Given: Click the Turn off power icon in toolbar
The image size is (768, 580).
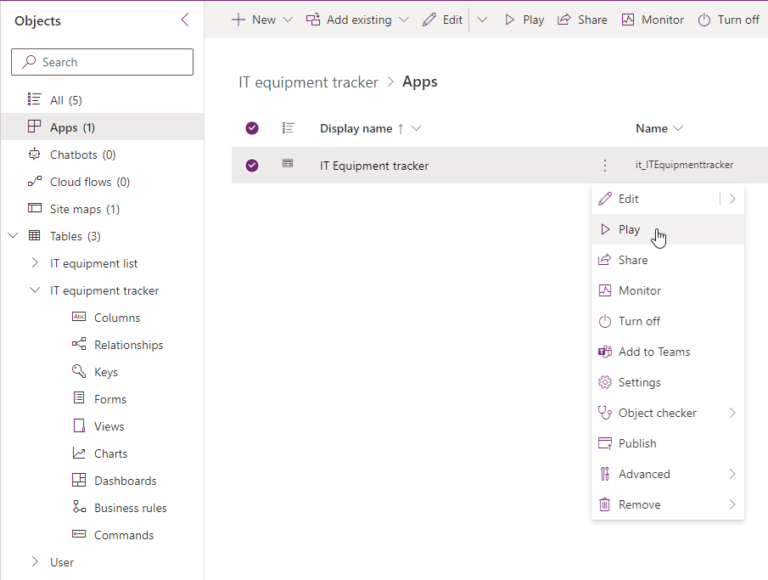Looking at the screenshot, I should 704,20.
